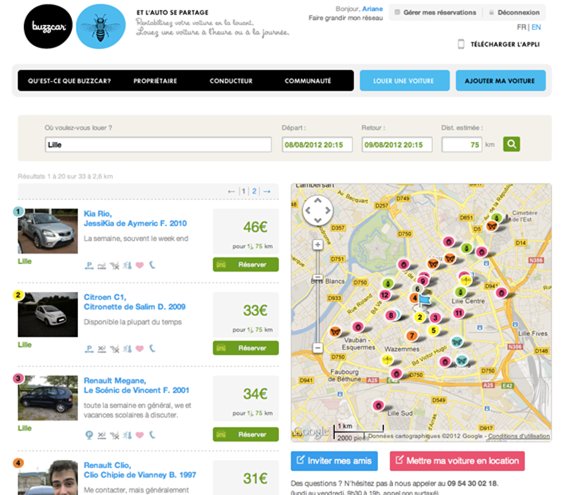Click map marker number 12
The width and height of the screenshot is (566, 495).
point(385,295)
